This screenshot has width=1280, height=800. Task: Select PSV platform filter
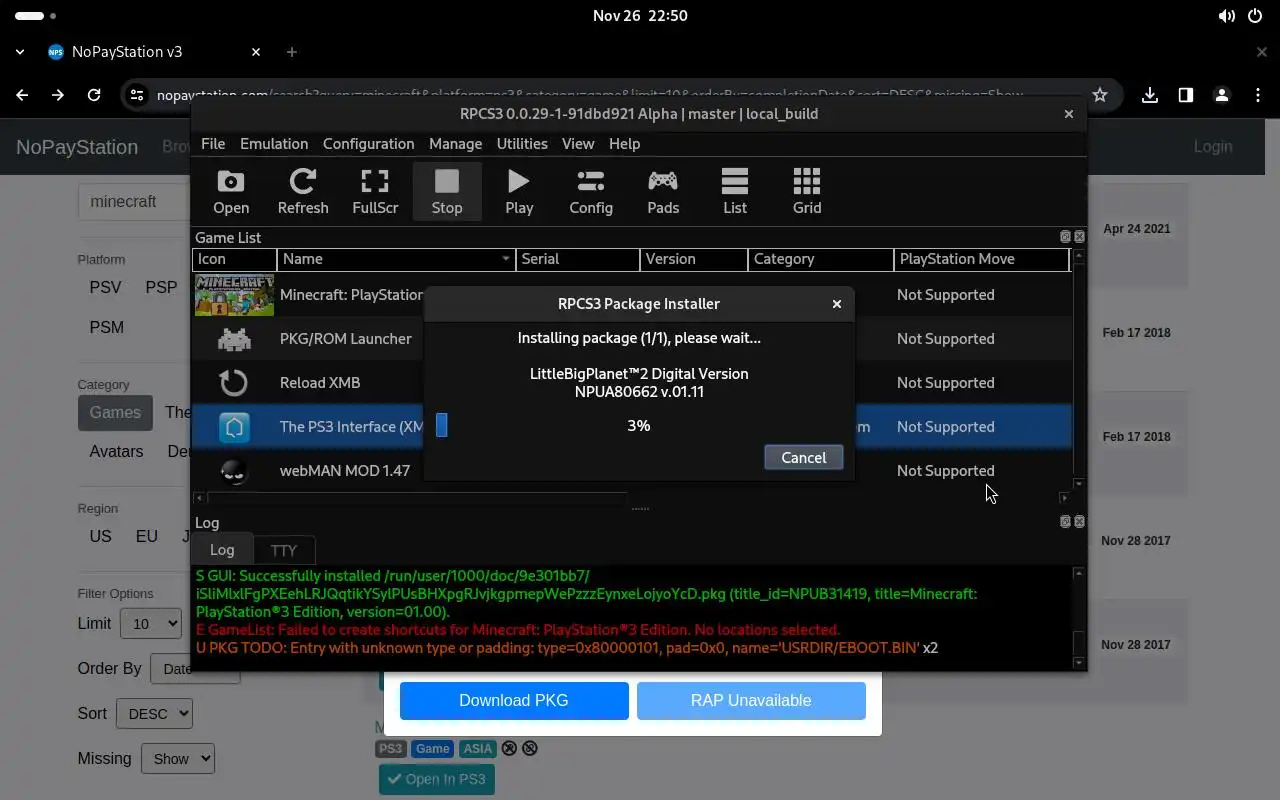point(105,287)
